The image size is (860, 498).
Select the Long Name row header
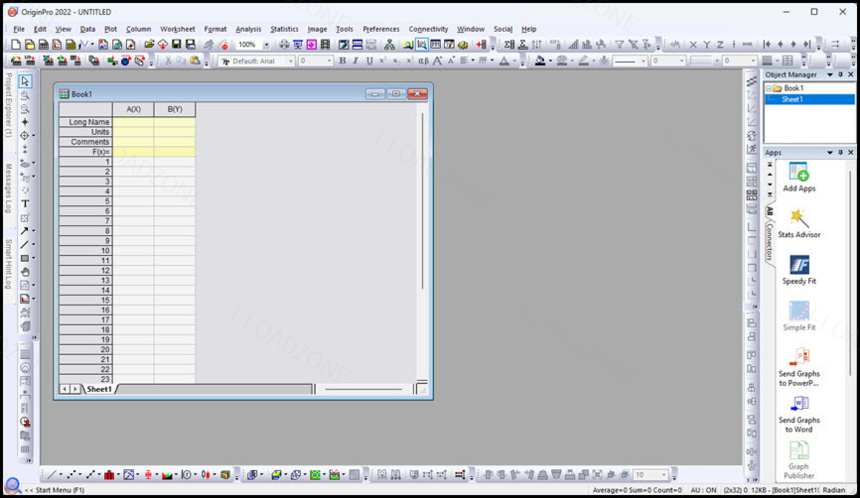[x=86, y=122]
